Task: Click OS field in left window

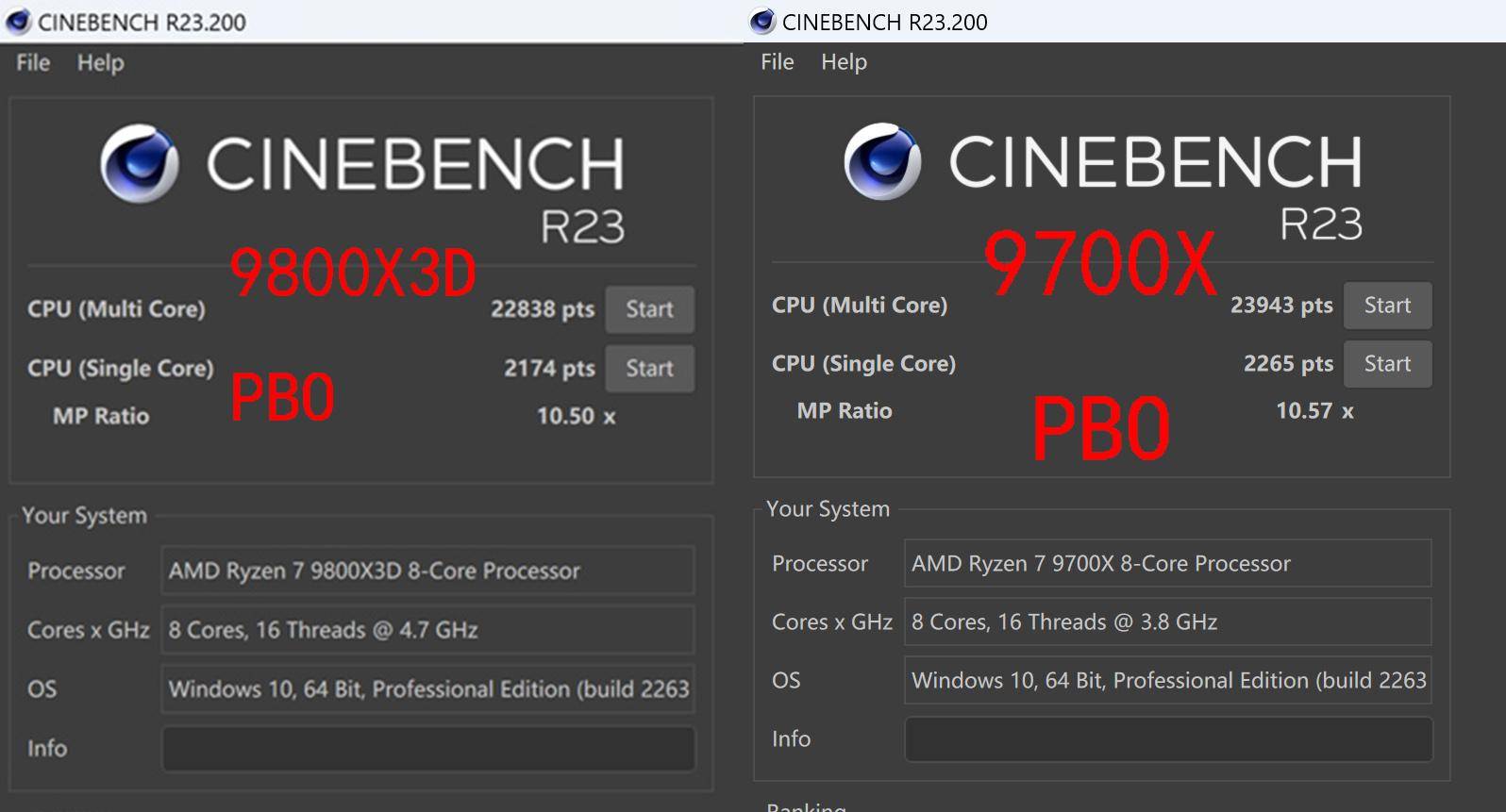Action: coord(428,689)
